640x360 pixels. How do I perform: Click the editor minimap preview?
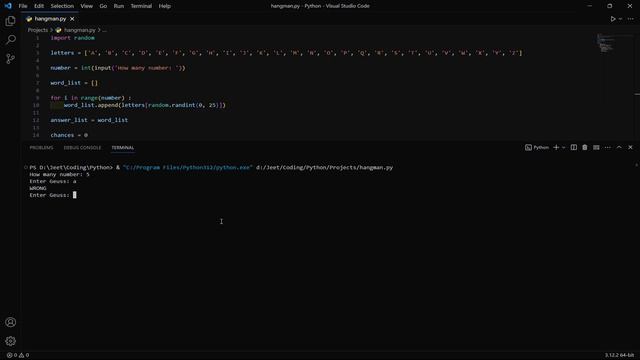(x=605, y=43)
